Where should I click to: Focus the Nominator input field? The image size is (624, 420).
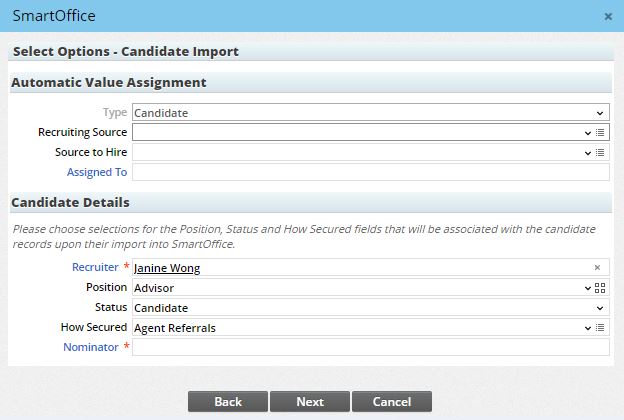tap(370, 347)
